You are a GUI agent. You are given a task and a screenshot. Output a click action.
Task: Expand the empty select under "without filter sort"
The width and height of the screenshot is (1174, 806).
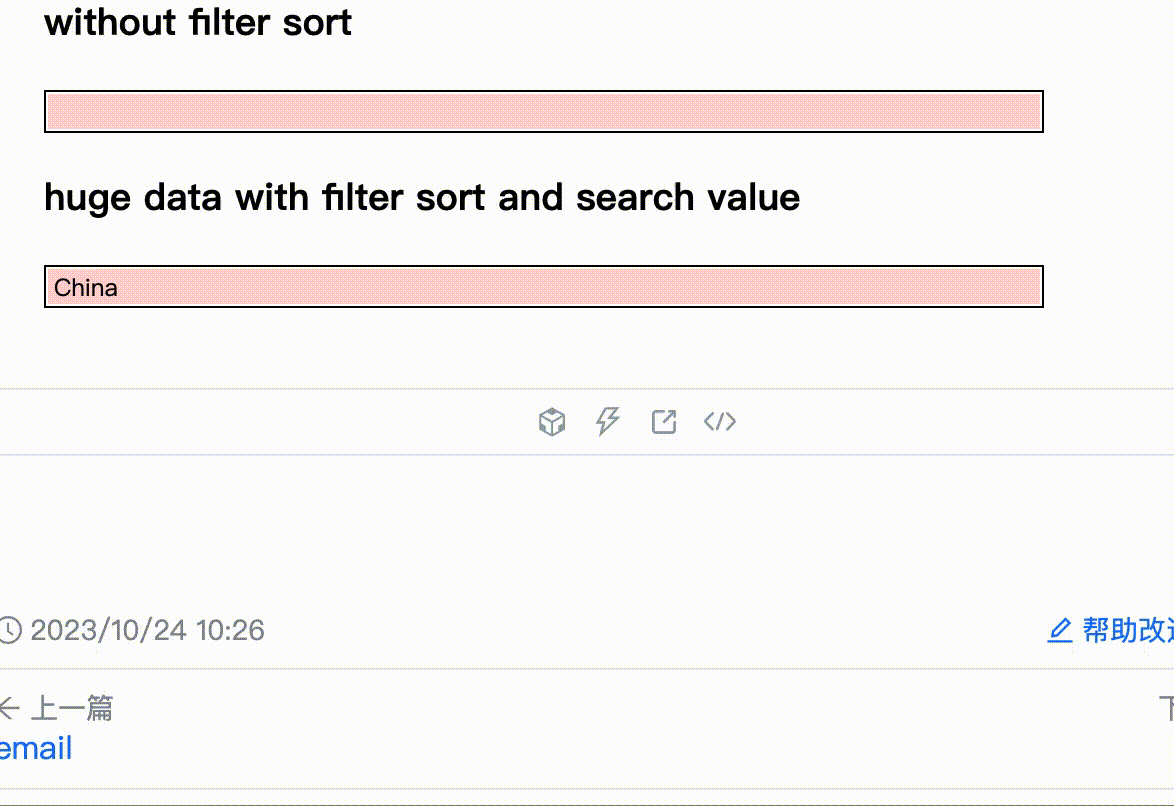tap(544, 111)
